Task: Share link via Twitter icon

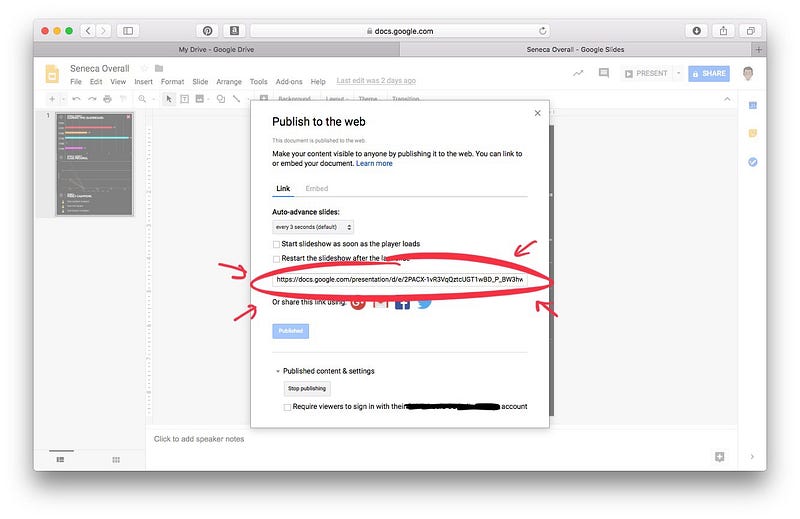Action: point(424,304)
